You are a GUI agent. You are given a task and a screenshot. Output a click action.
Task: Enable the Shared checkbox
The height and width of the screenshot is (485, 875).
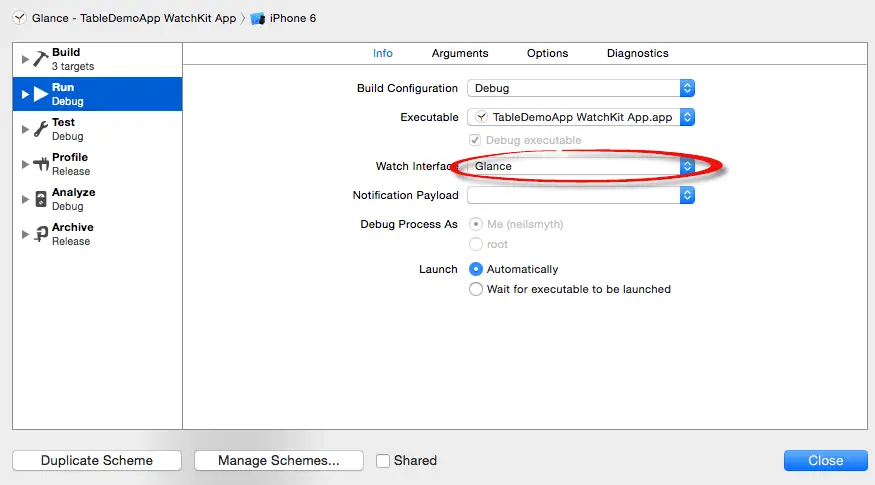(x=383, y=461)
